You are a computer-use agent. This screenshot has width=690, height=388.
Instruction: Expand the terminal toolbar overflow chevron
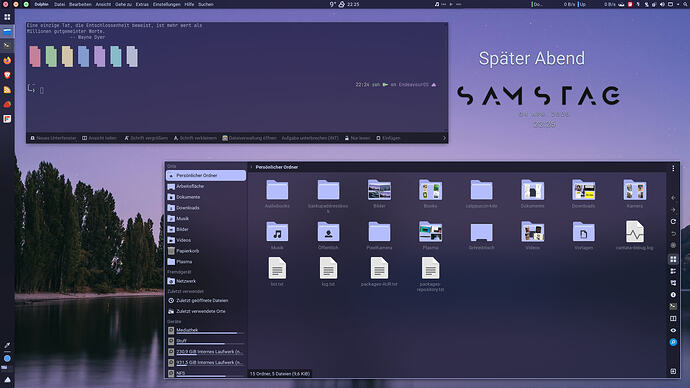click(444, 138)
